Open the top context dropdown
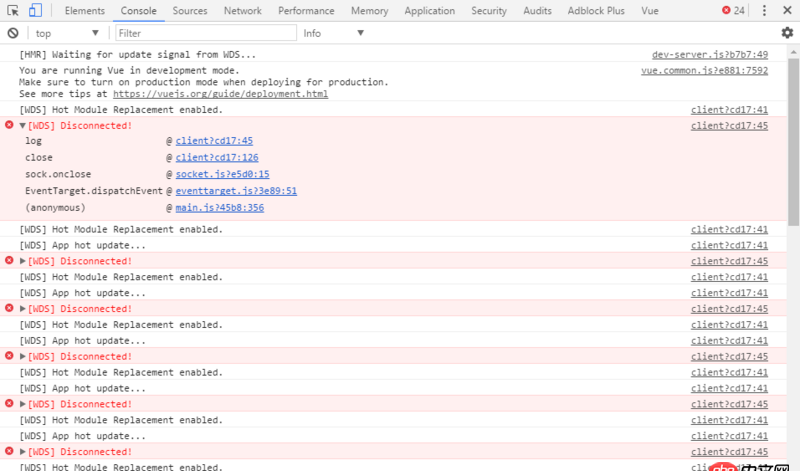This screenshot has width=800, height=471. pos(66,33)
